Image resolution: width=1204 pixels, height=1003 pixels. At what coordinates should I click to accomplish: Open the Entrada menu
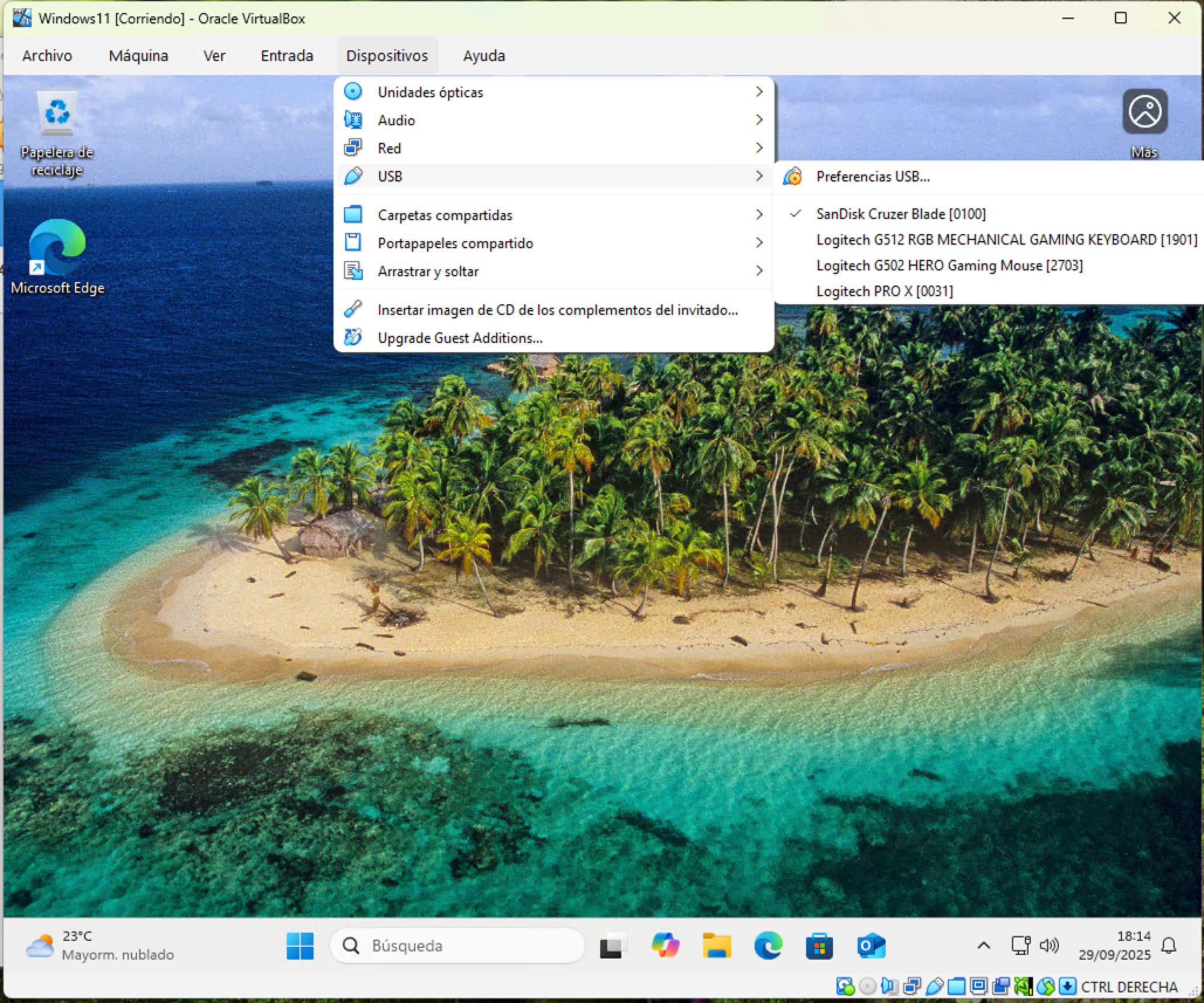[287, 56]
